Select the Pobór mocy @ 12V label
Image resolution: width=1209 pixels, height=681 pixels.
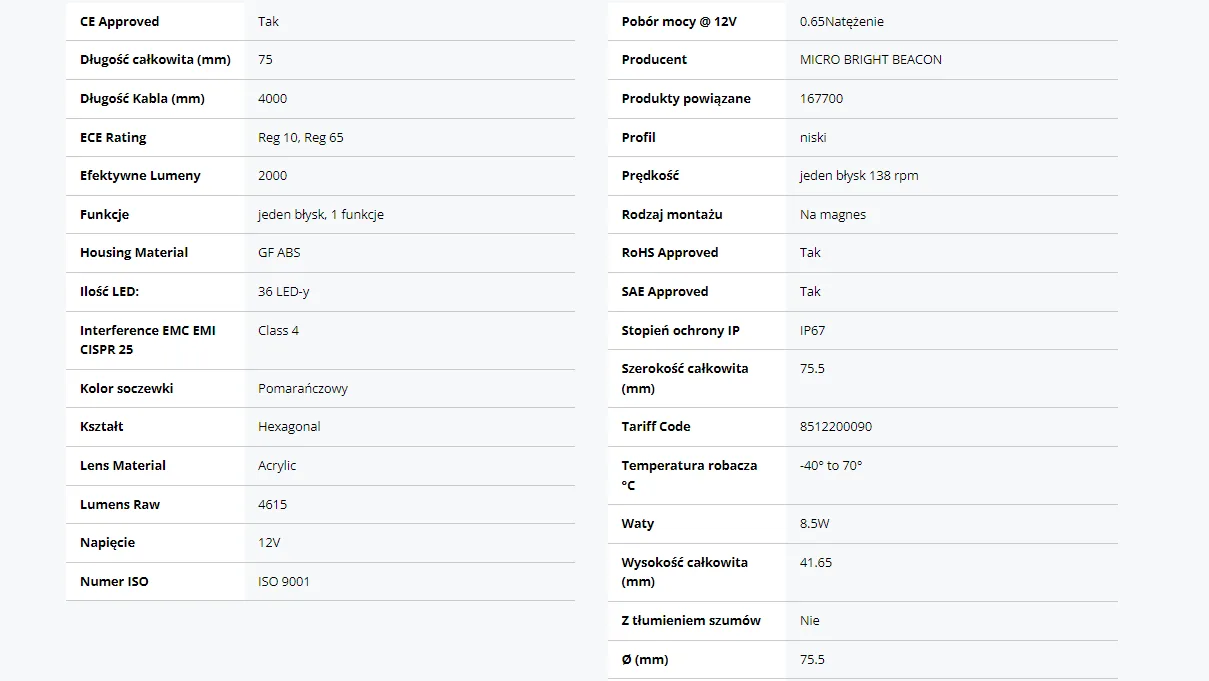click(x=679, y=21)
